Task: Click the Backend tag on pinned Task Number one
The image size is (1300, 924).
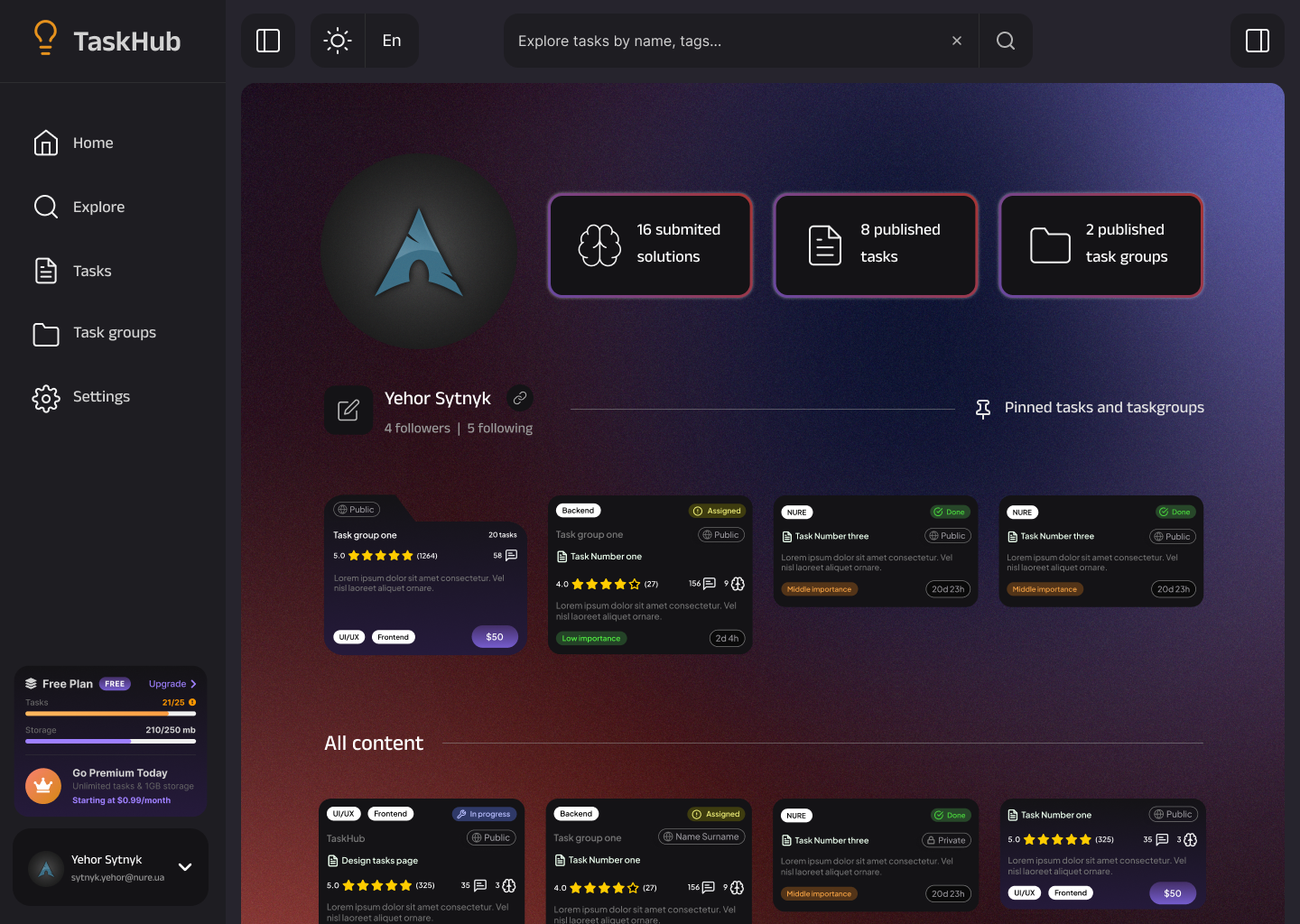Action: pos(578,511)
